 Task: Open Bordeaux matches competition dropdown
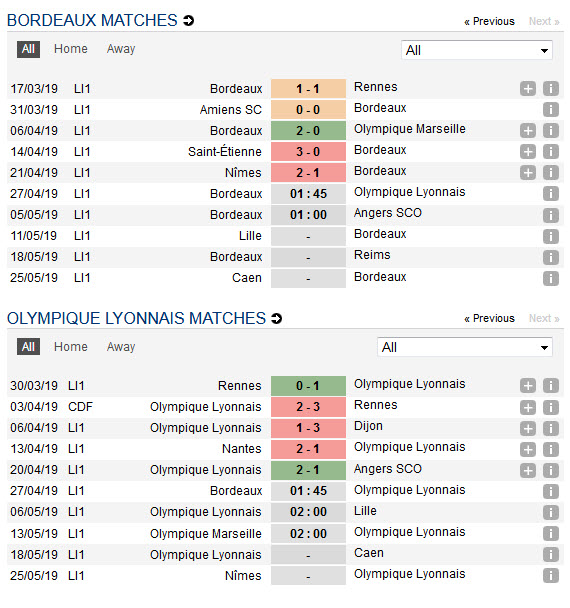[x=477, y=50]
